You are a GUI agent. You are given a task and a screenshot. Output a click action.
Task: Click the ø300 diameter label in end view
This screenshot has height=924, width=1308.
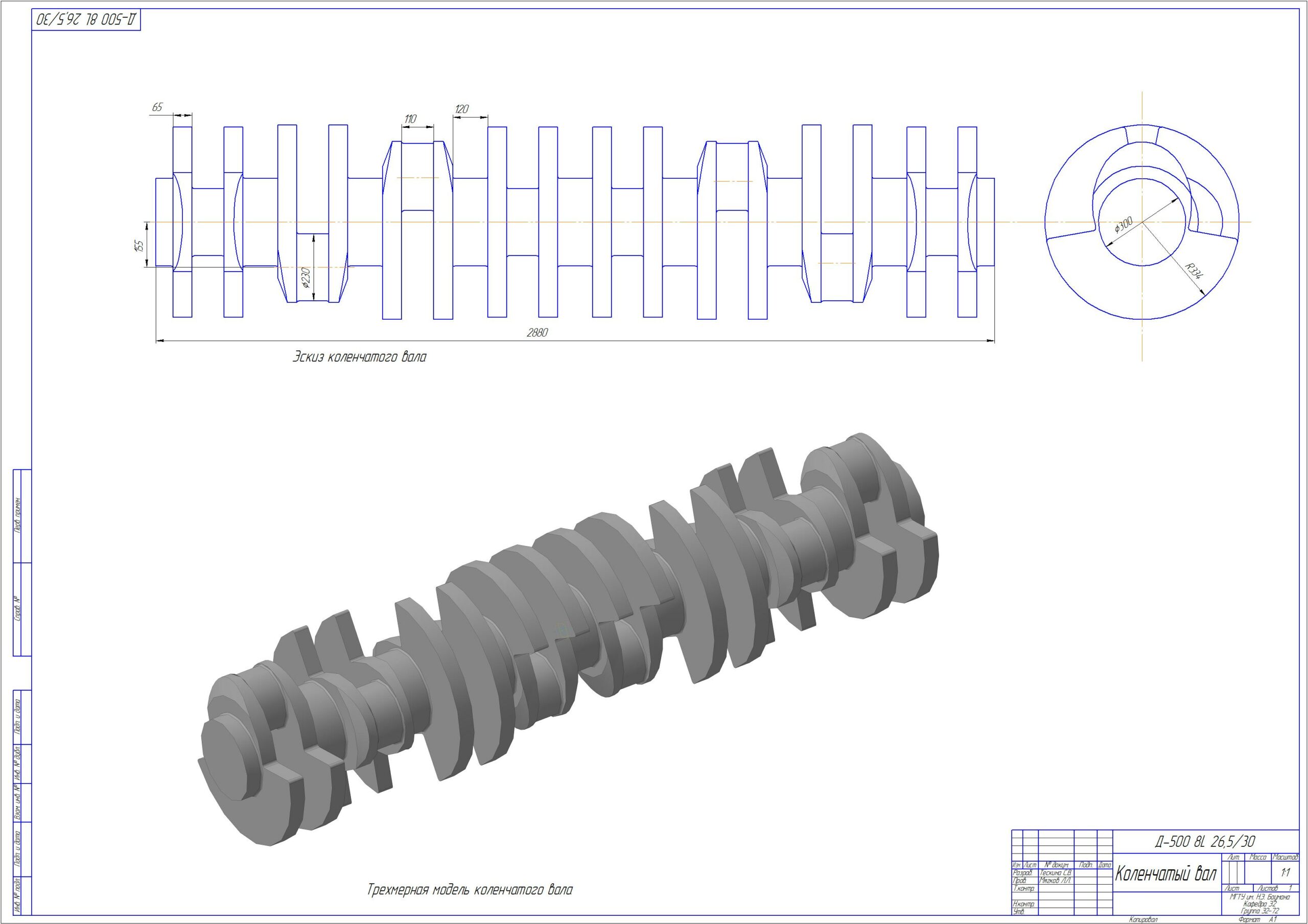tap(1124, 225)
